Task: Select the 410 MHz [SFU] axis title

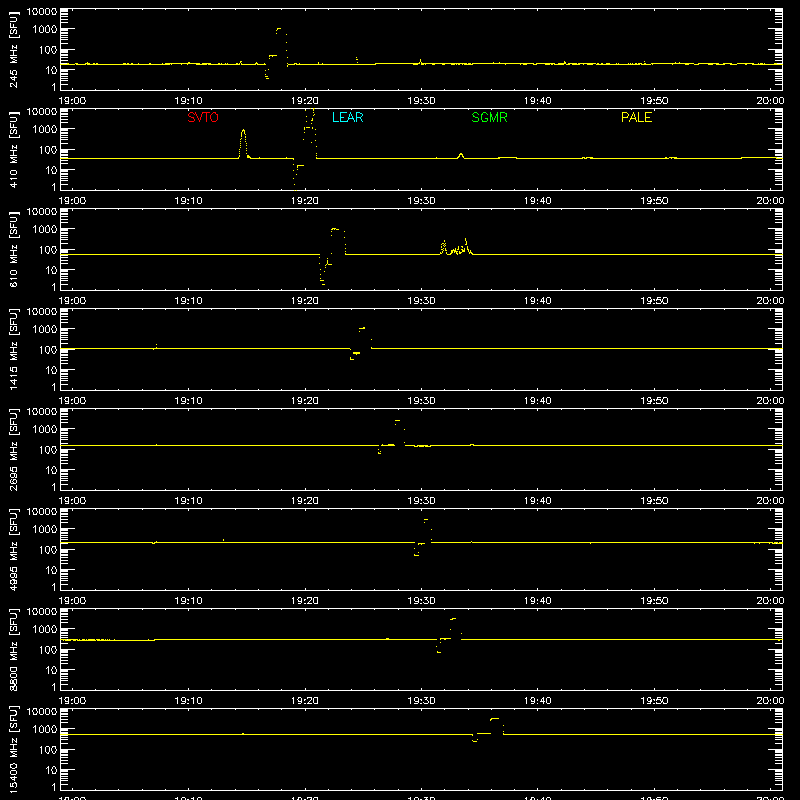Action: pyautogui.click(x=13, y=149)
